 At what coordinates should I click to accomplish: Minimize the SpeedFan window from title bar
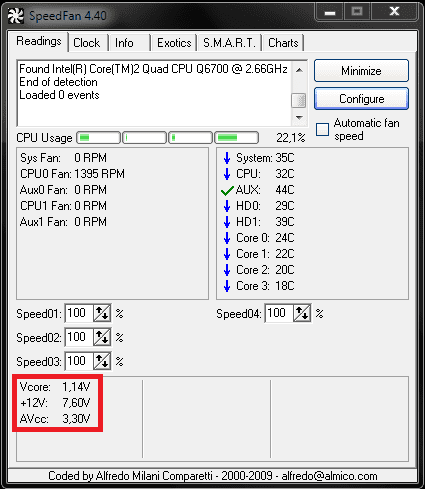click(330, 13)
